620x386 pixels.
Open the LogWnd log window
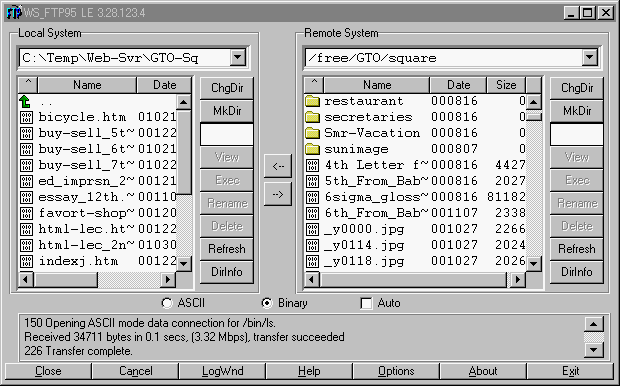(222, 371)
